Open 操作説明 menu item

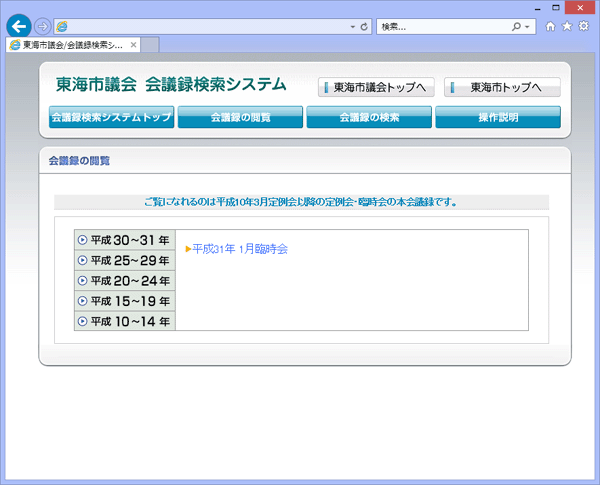click(x=498, y=117)
